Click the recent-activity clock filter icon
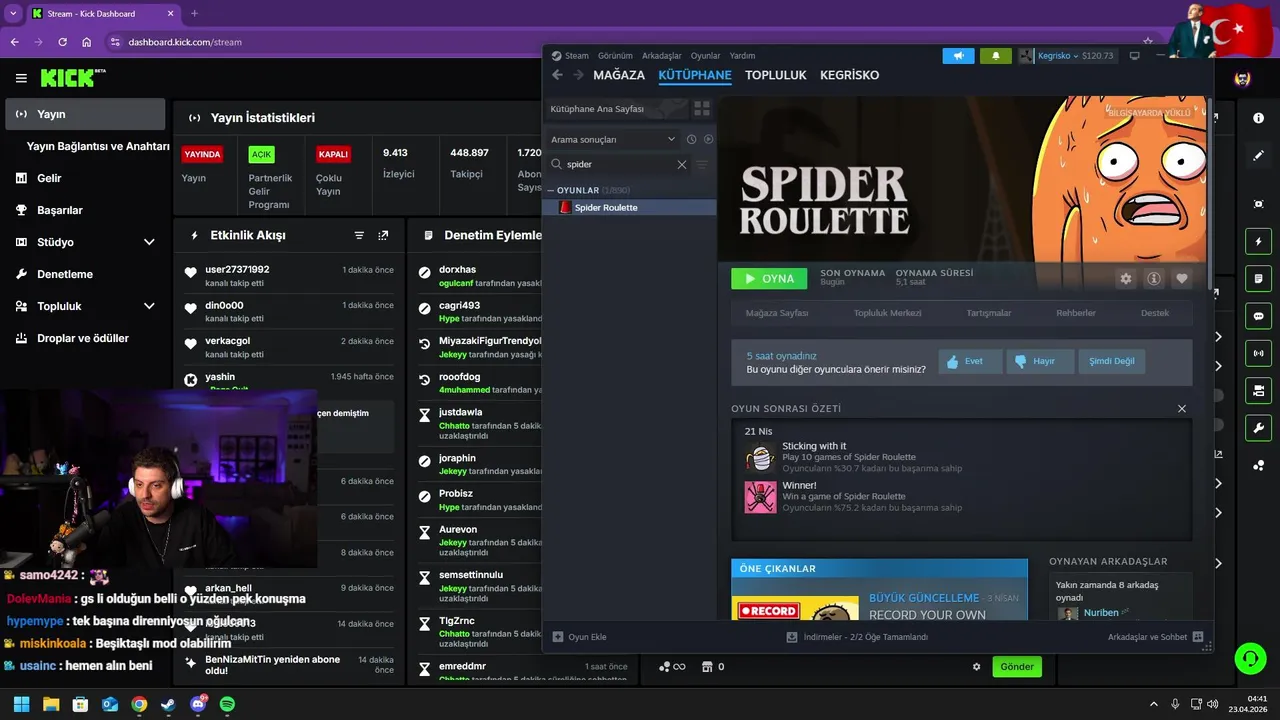The width and height of the screenshot is (1280, 720). 691,139
